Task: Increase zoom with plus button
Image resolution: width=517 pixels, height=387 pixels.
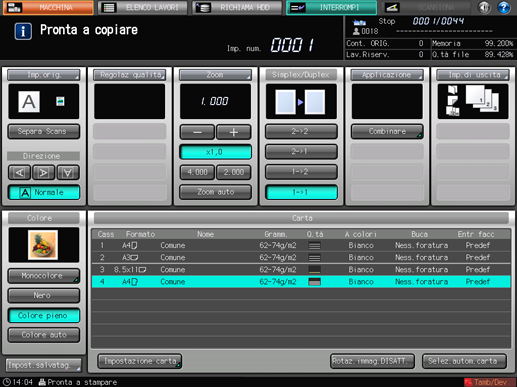Action: point(234,132)
